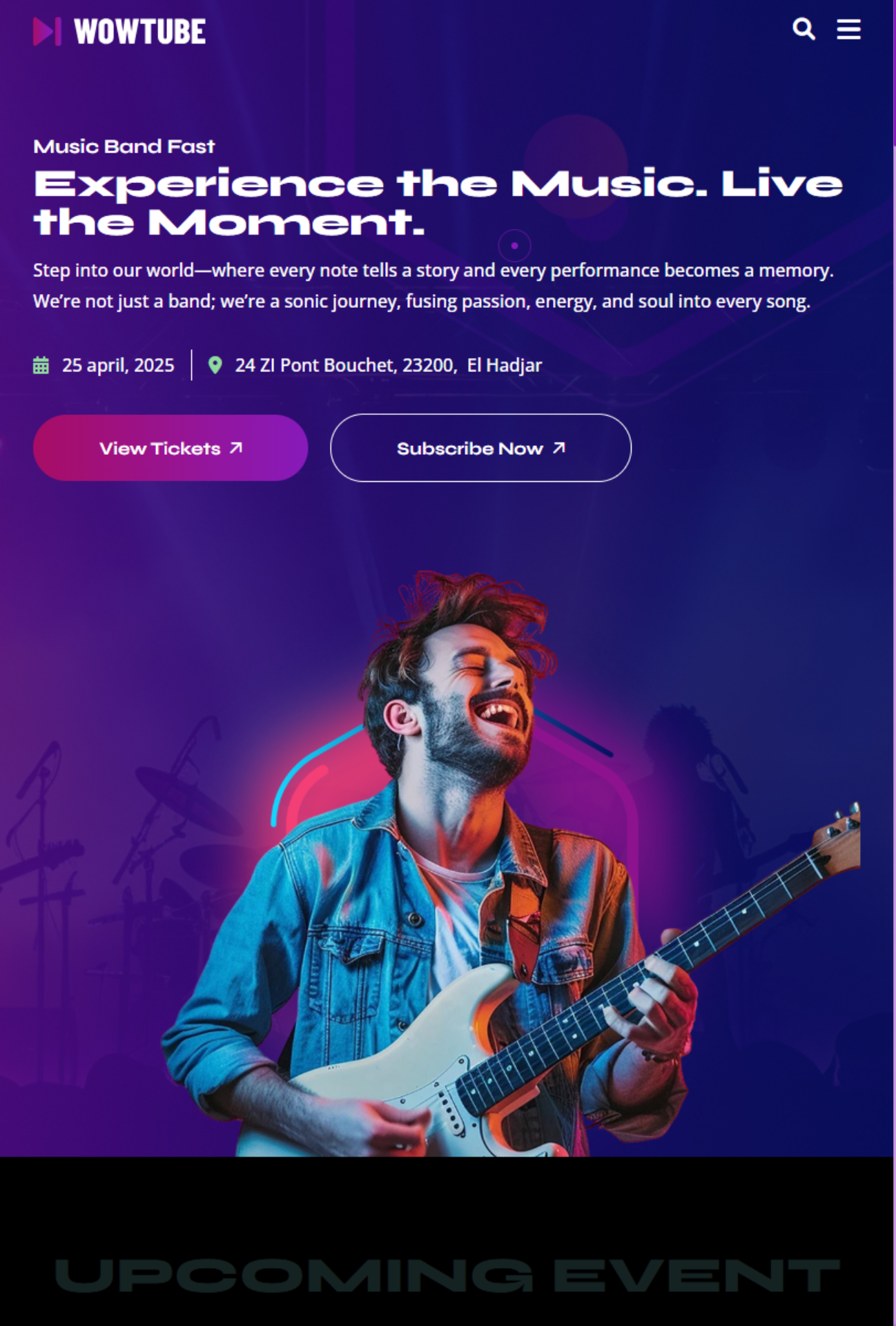The image size is (896, 1326).
Task: Click the search magnifier icon
Action: 804,29
